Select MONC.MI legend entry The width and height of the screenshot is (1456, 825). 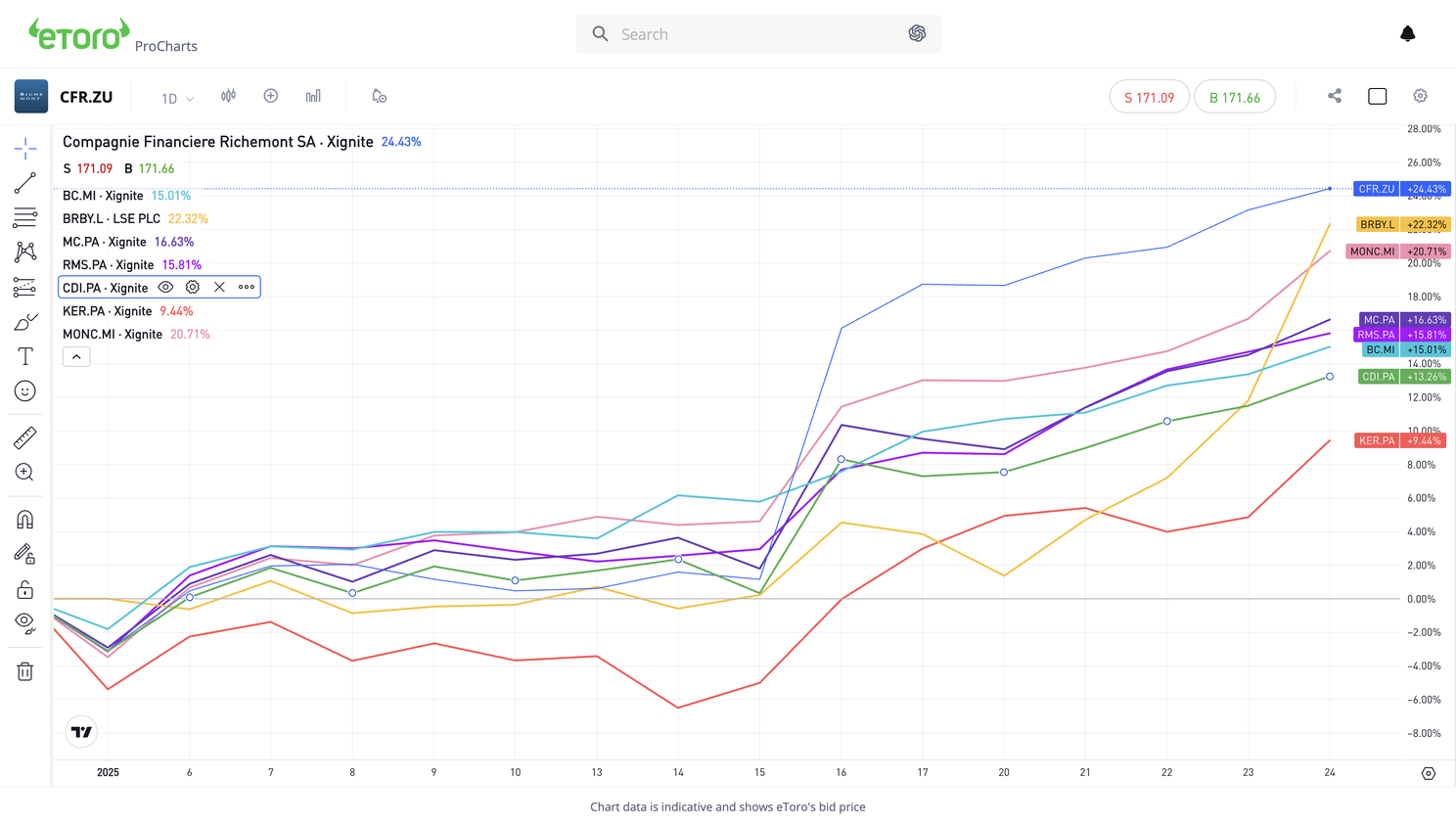tap(113, 334)
